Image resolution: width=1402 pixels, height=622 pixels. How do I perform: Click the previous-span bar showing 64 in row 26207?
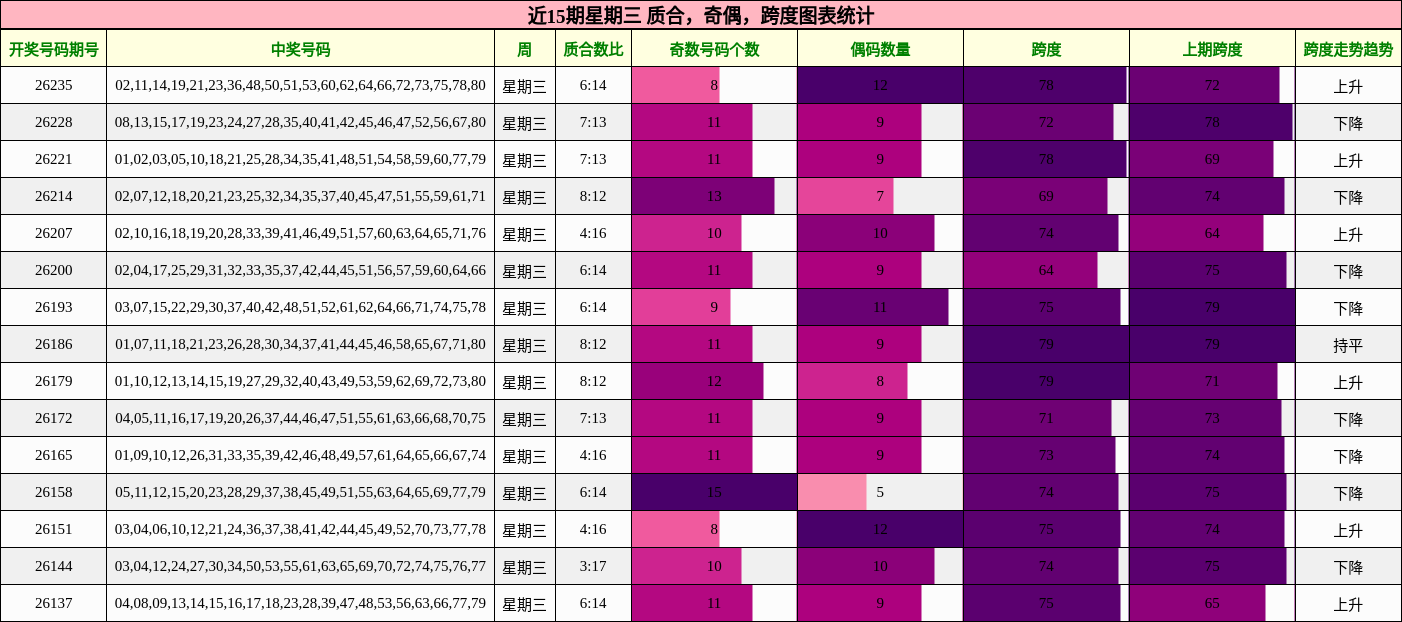pyautogui.click(x=1197, y=233)
